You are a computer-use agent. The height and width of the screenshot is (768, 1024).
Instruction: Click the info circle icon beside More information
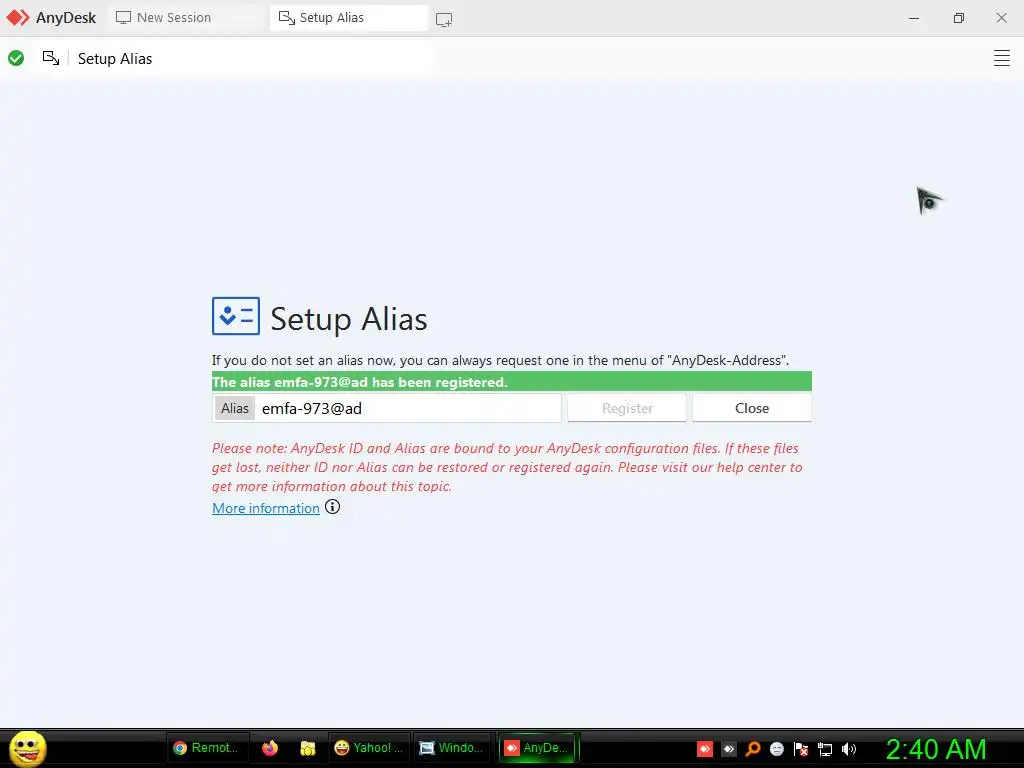coord(332,507)
